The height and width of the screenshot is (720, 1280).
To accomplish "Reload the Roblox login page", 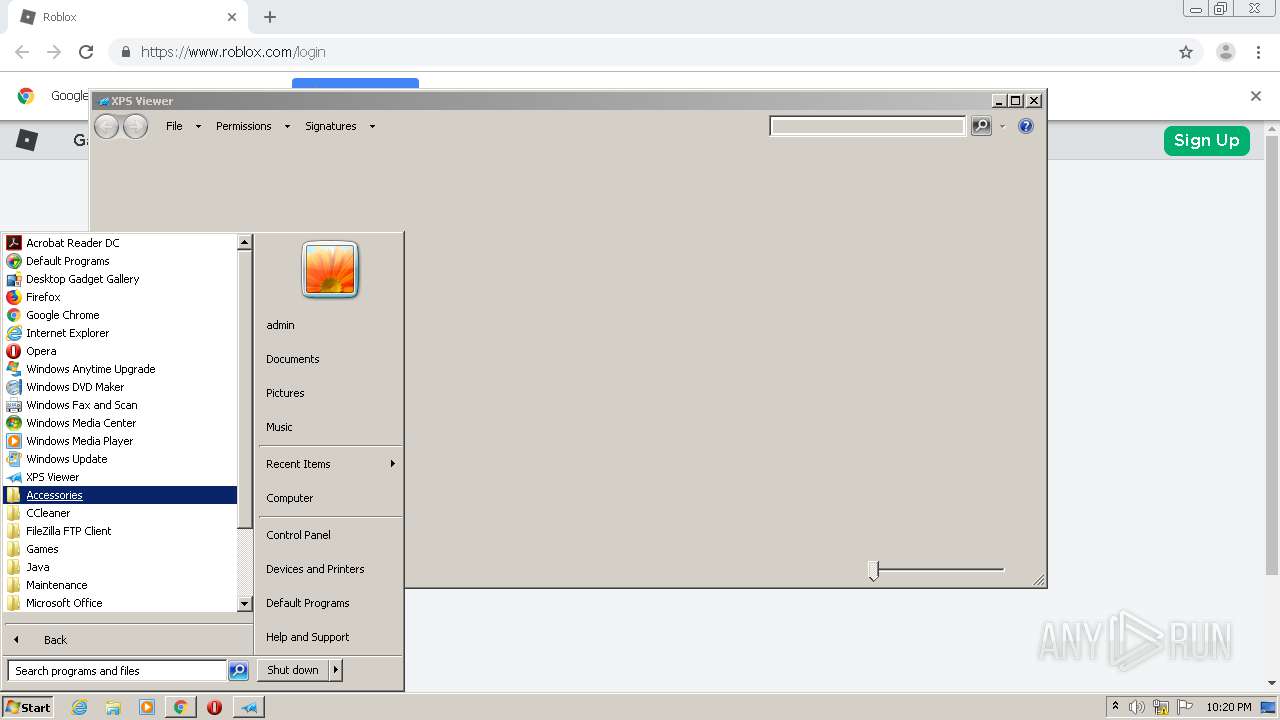I will tap(86, 52).
